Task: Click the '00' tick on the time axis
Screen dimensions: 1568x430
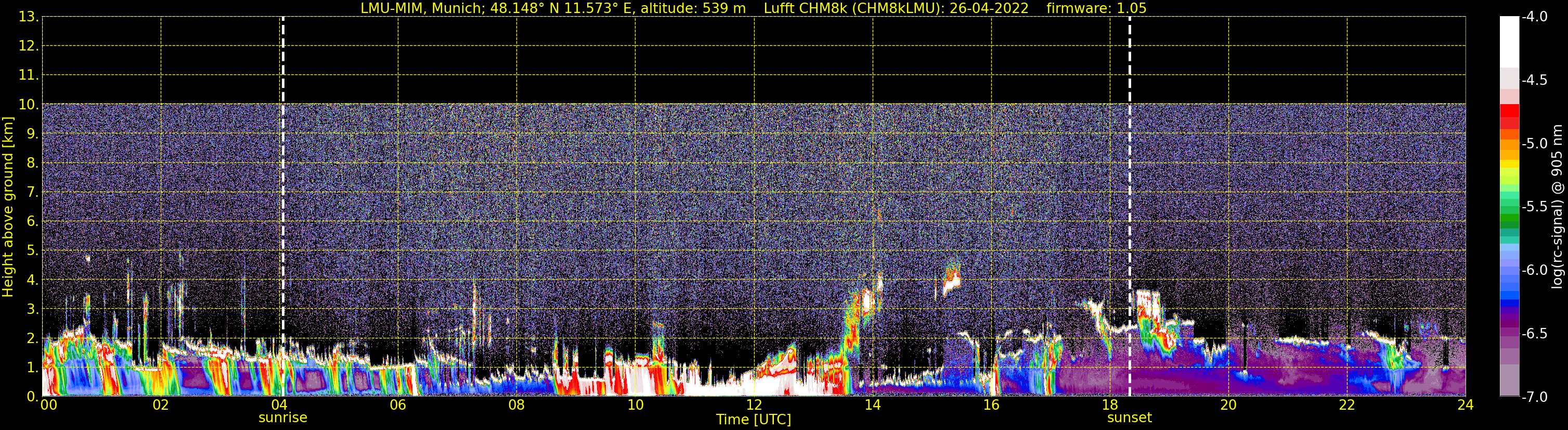Action: click(x=49, y=405)
